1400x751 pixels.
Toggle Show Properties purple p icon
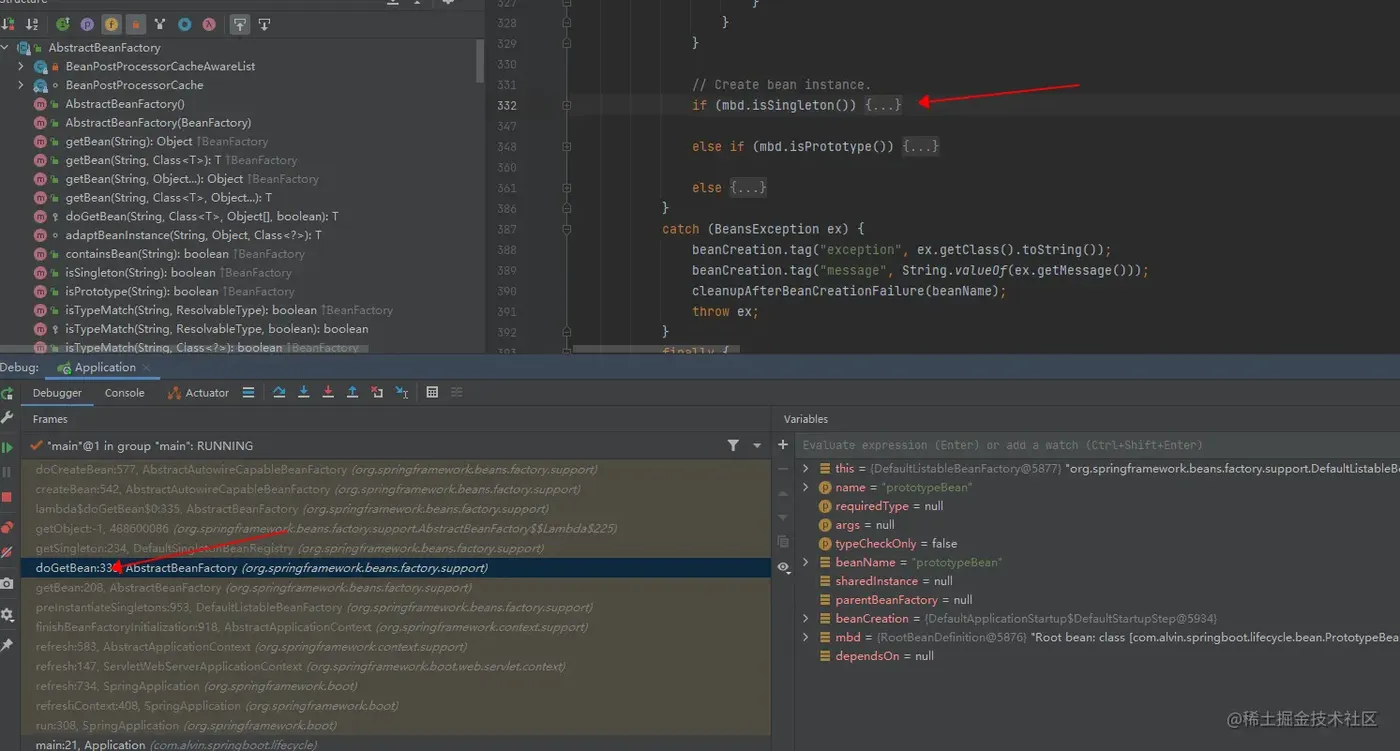click(x=87, y=24)
